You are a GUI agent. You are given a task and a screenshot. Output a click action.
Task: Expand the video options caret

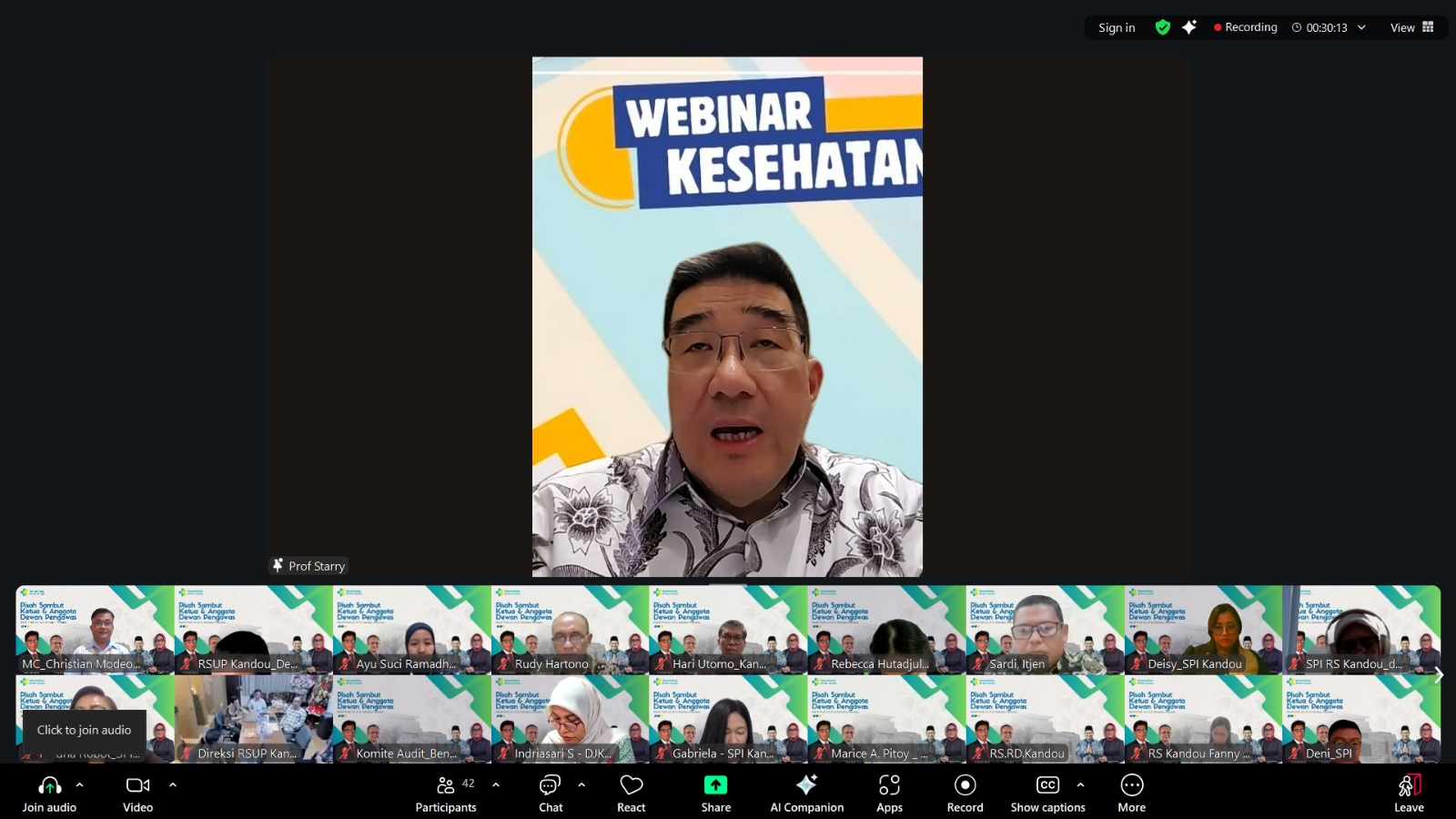(173, 784)
